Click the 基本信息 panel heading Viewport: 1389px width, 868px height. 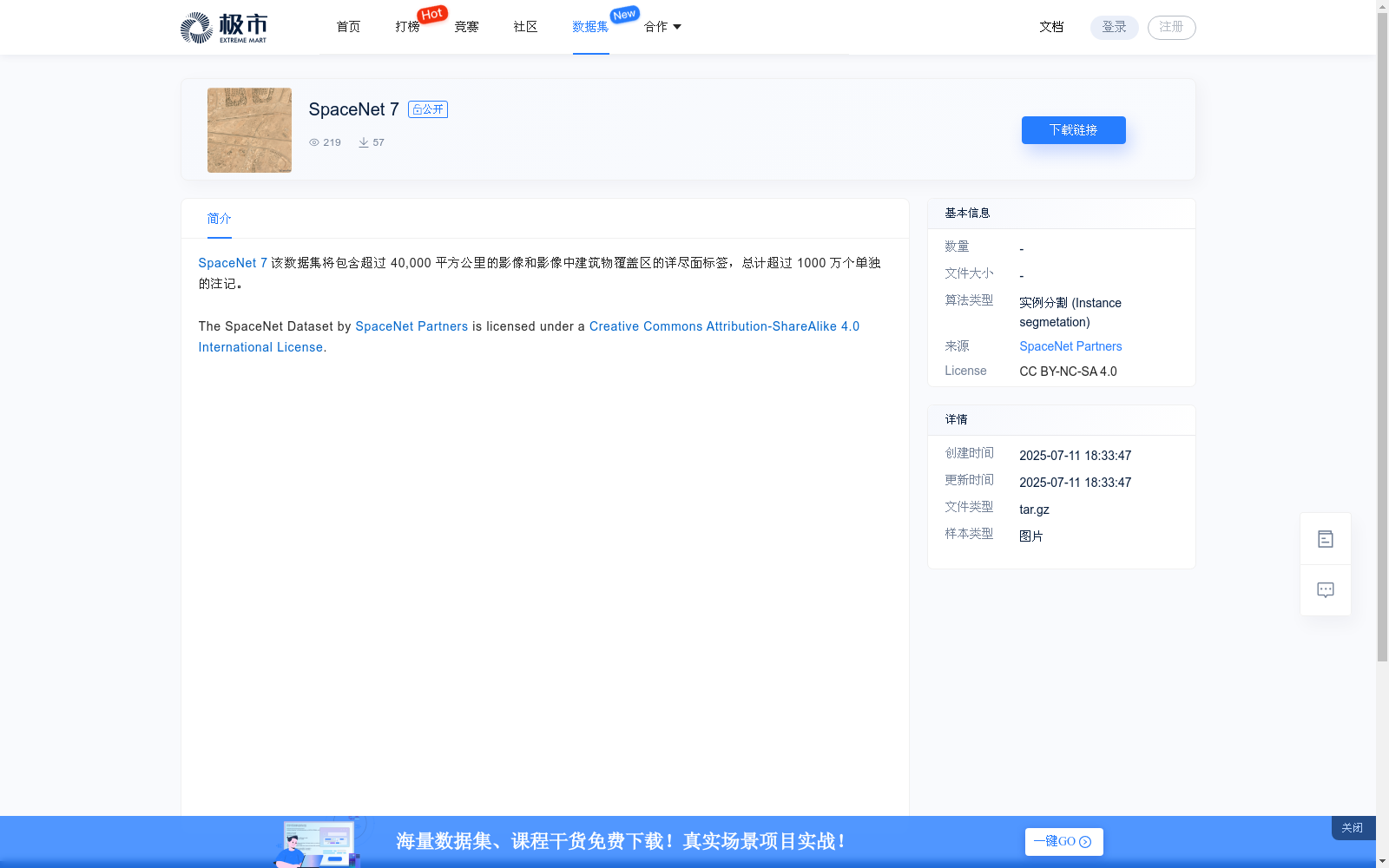pos(967,213)
